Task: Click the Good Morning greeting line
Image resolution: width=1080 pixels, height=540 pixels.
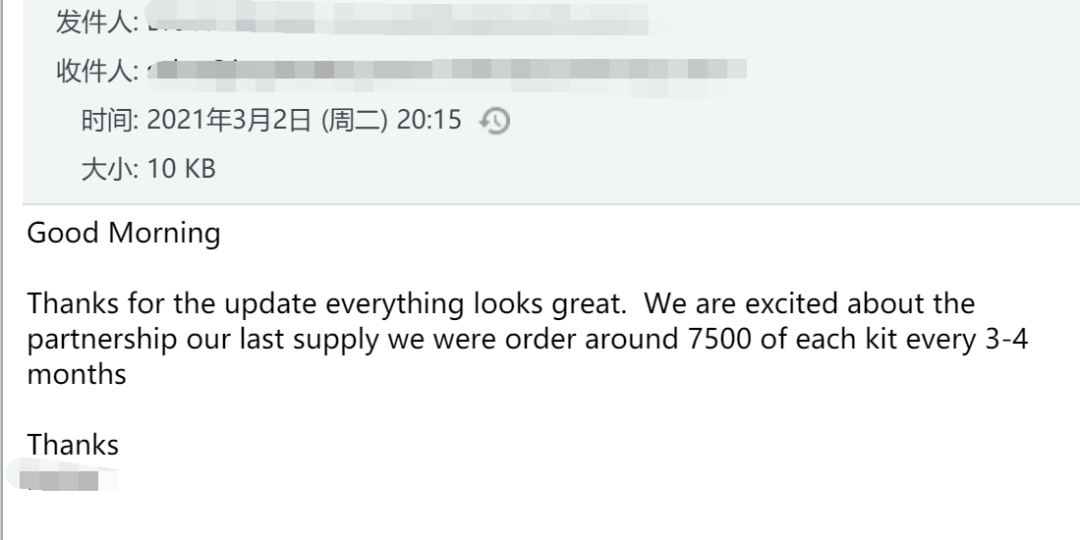Action: (123, 233)
